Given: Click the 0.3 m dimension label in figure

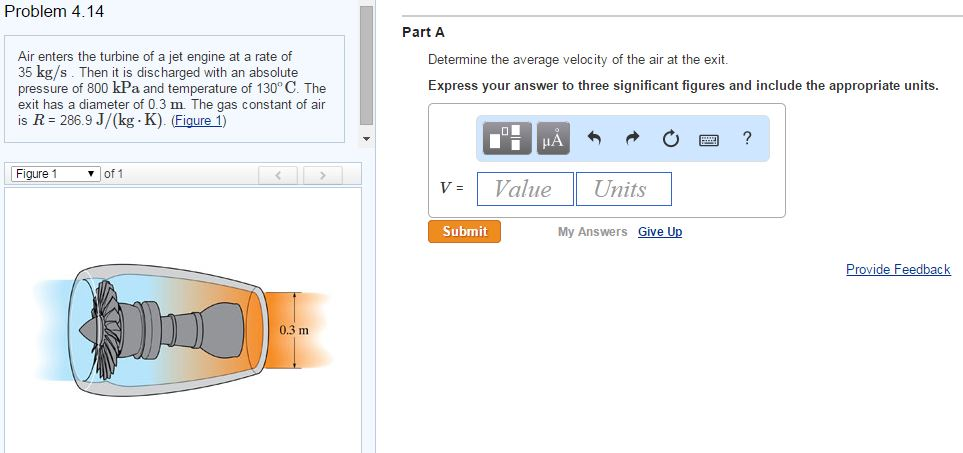Looking at the screenshot, I should click(294, 330).
